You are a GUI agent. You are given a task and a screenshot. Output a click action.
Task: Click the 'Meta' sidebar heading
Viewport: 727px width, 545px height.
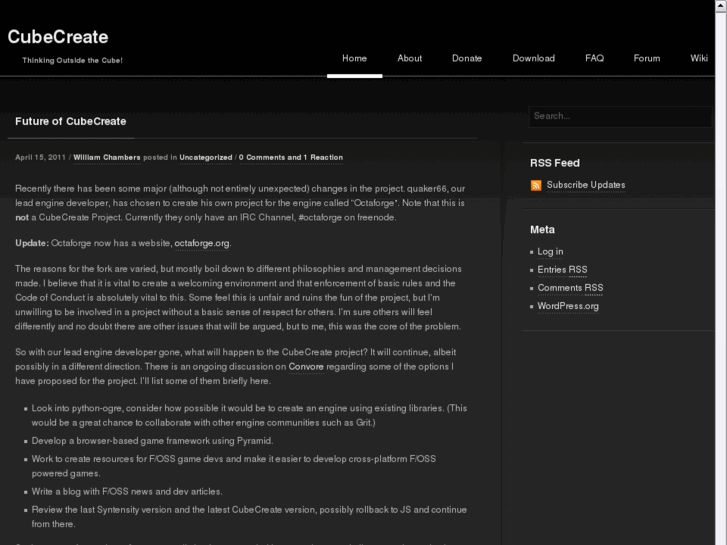[542, 230]
